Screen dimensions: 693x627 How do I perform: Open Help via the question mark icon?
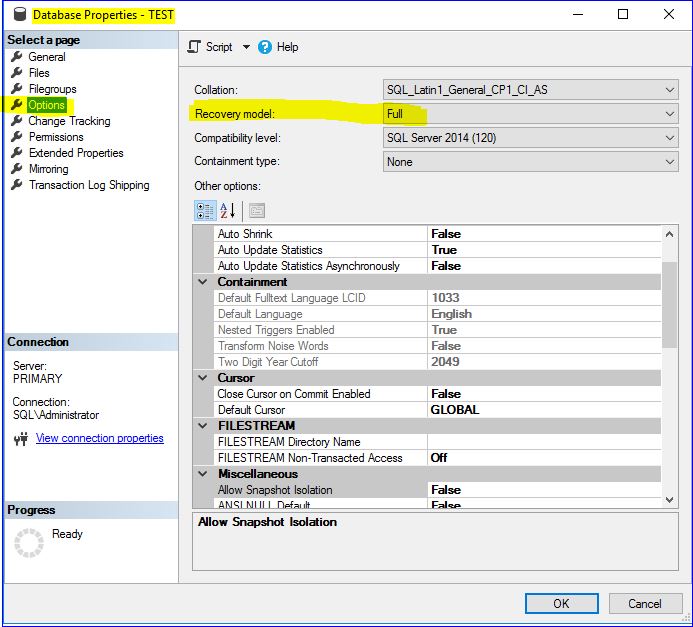tap(265, 47)
